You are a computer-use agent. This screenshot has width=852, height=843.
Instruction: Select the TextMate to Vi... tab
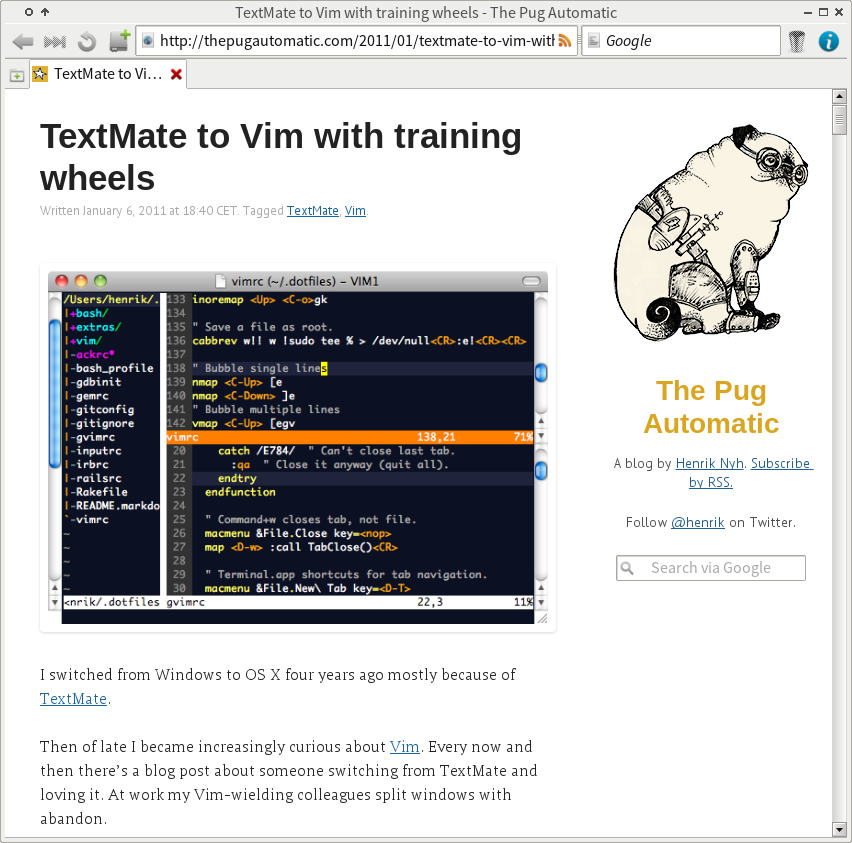[108, 74]
